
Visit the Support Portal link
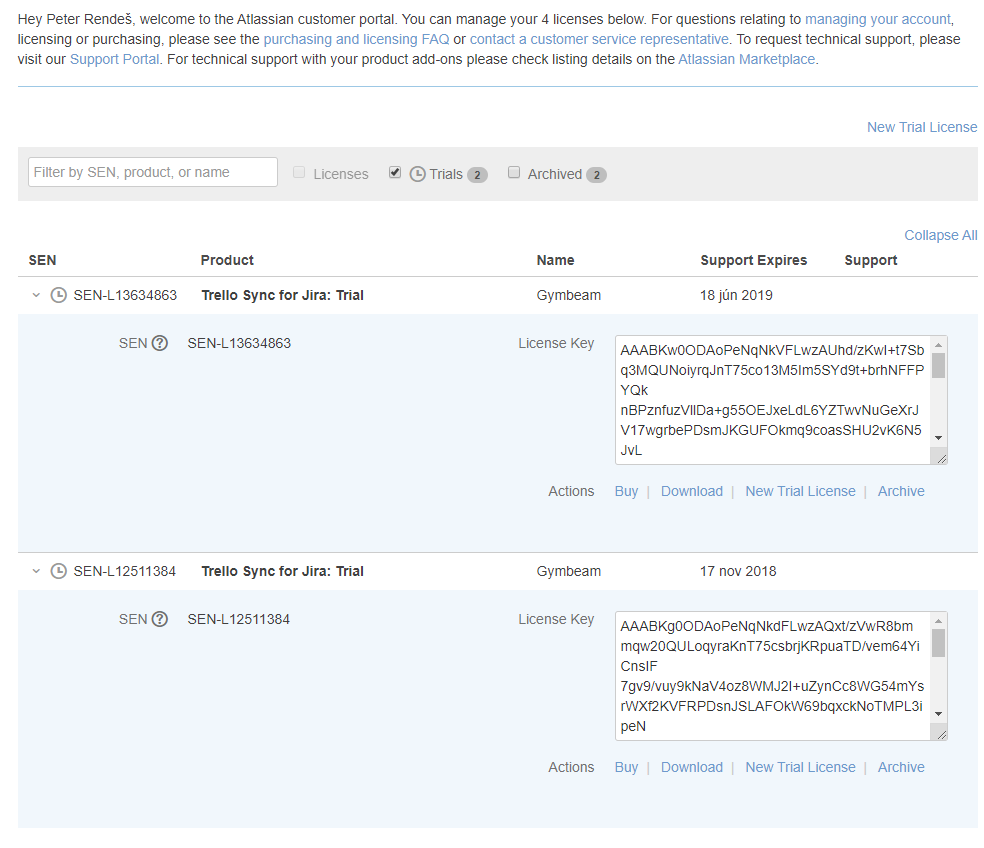point(114,60)
